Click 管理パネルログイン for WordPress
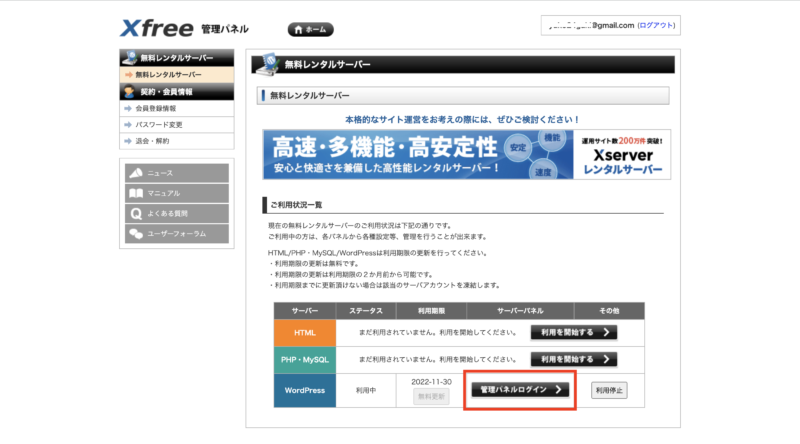This screenshot has height=444, width=800. coord(520,389)
